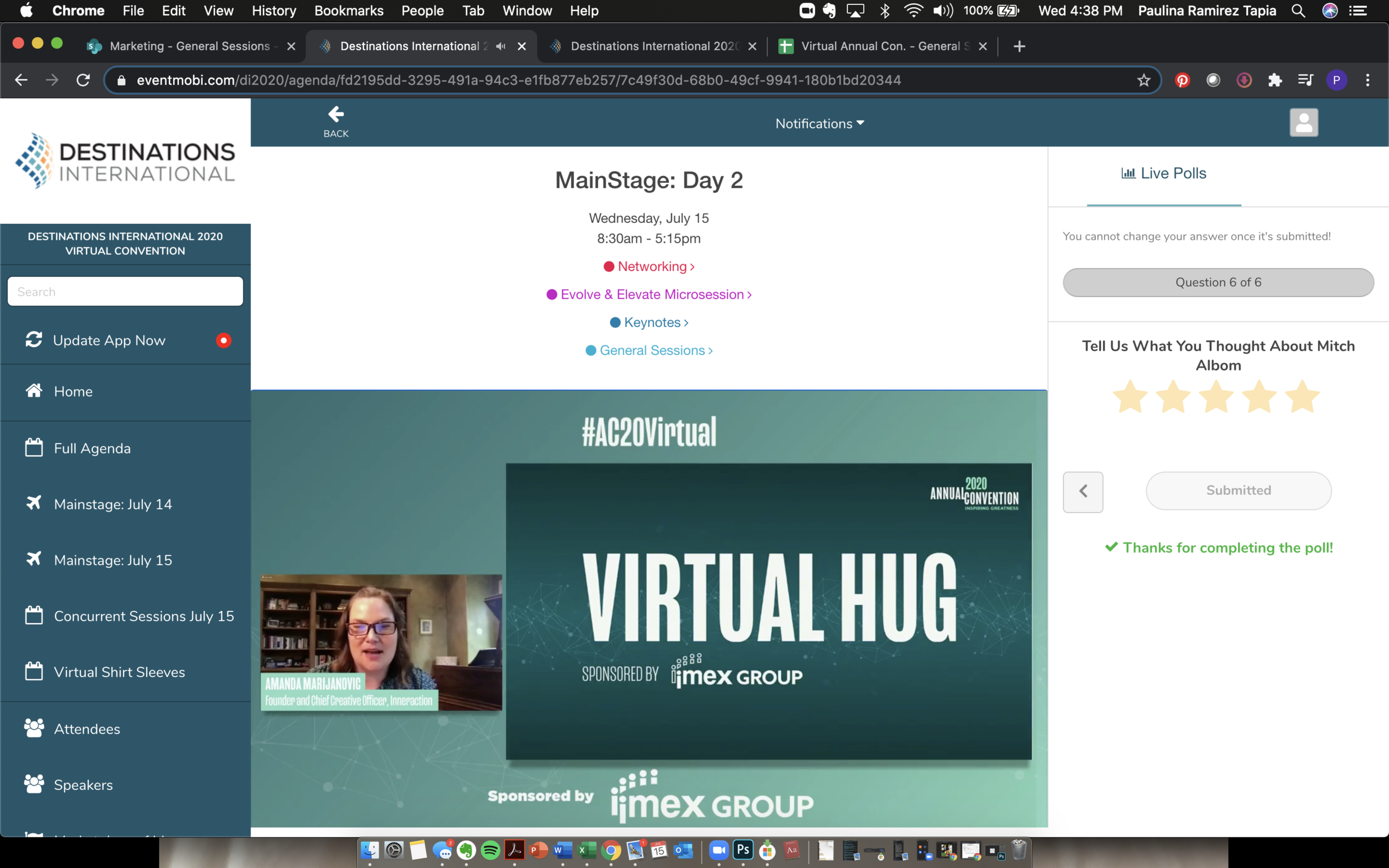Open Photoshop from the dock

742,850
